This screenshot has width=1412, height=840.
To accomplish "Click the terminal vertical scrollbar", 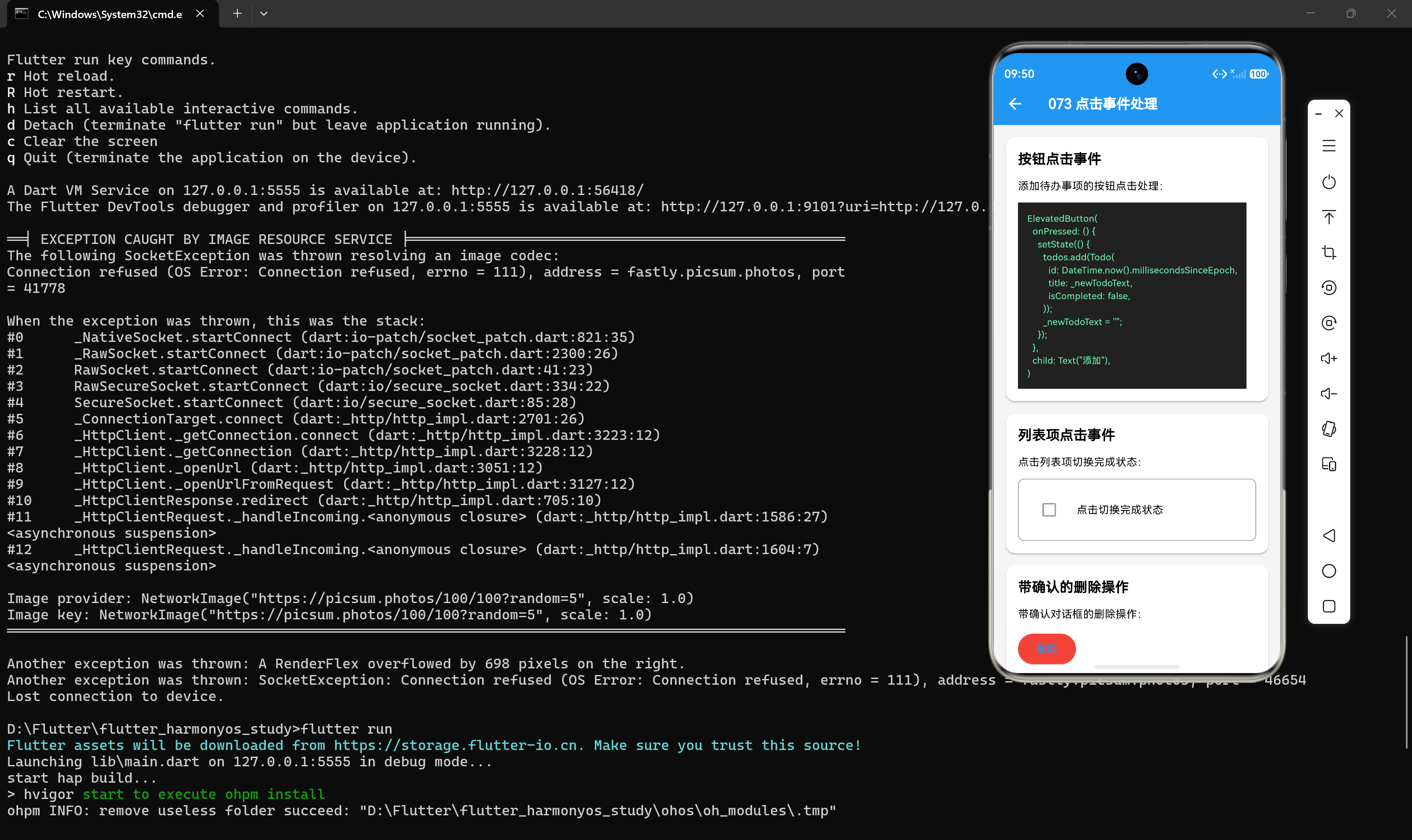I will point(1407,692).
